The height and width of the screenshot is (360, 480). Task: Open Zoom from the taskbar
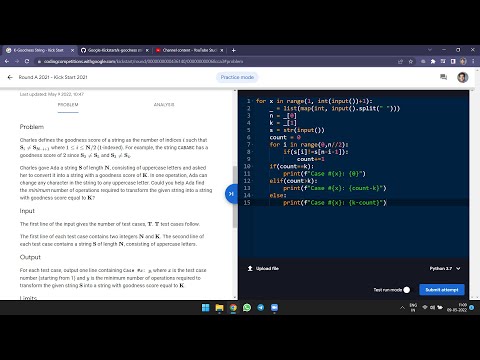click(274, 308)
